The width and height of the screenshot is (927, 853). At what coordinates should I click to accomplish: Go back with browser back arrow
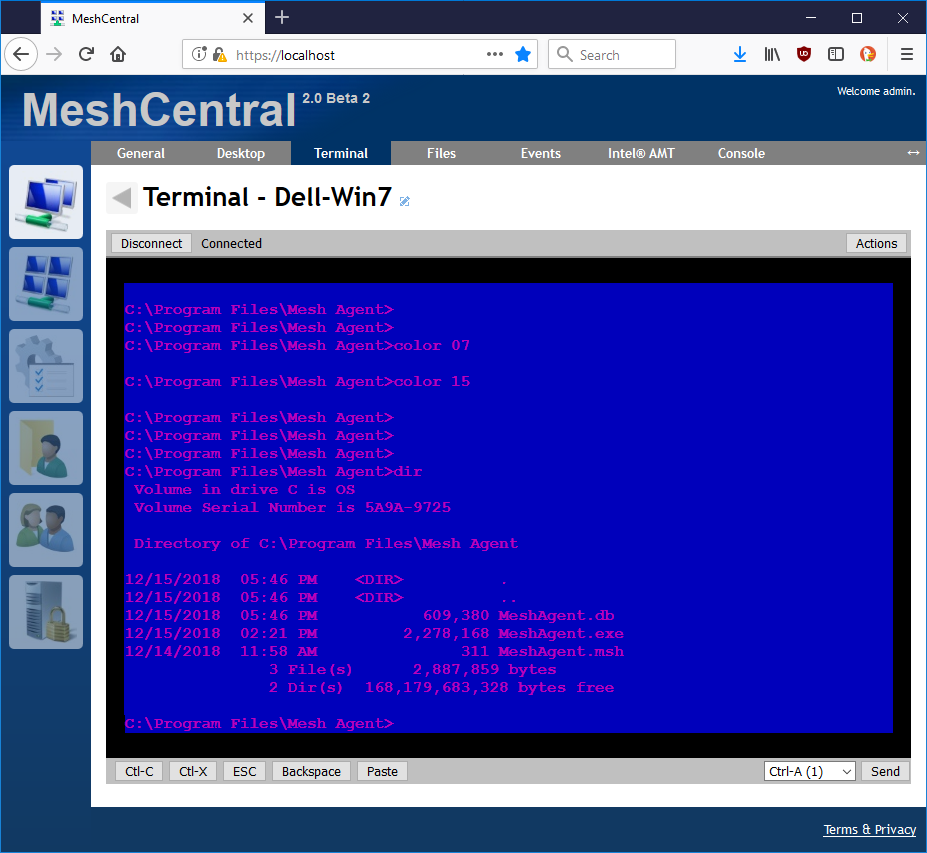(21, 54)
